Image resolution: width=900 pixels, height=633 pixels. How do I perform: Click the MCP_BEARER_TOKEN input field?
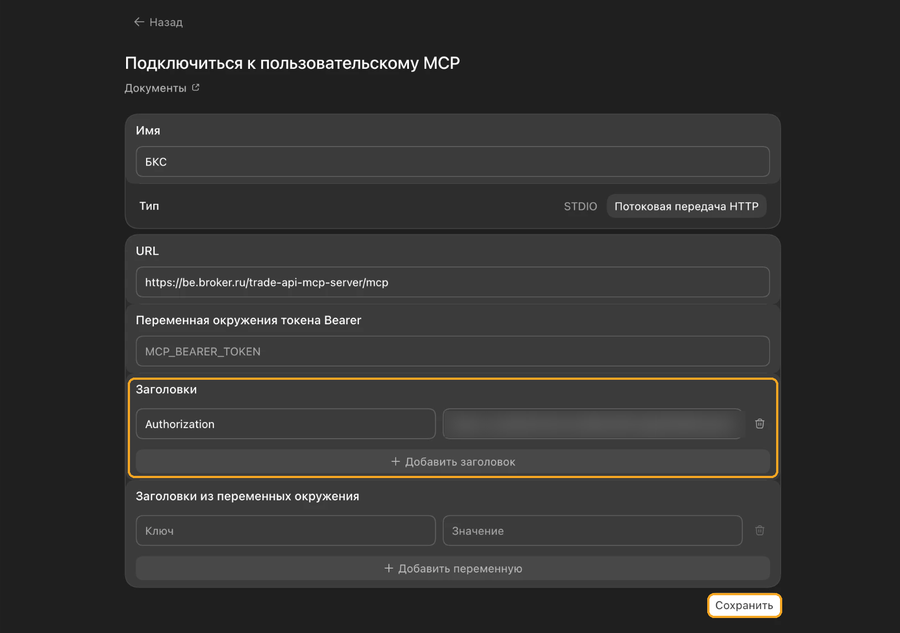[452, 351]
